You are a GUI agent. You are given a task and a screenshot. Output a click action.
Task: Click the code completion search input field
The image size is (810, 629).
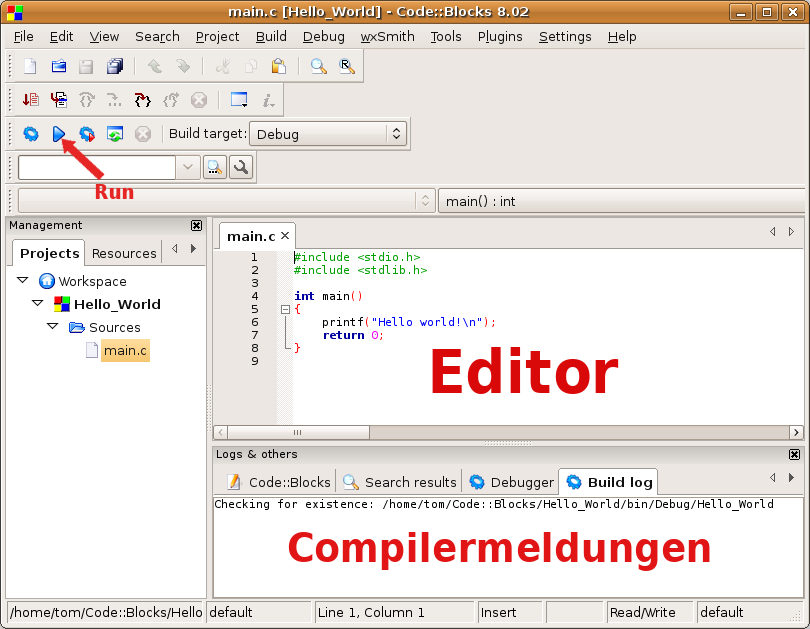coord(100,167)
